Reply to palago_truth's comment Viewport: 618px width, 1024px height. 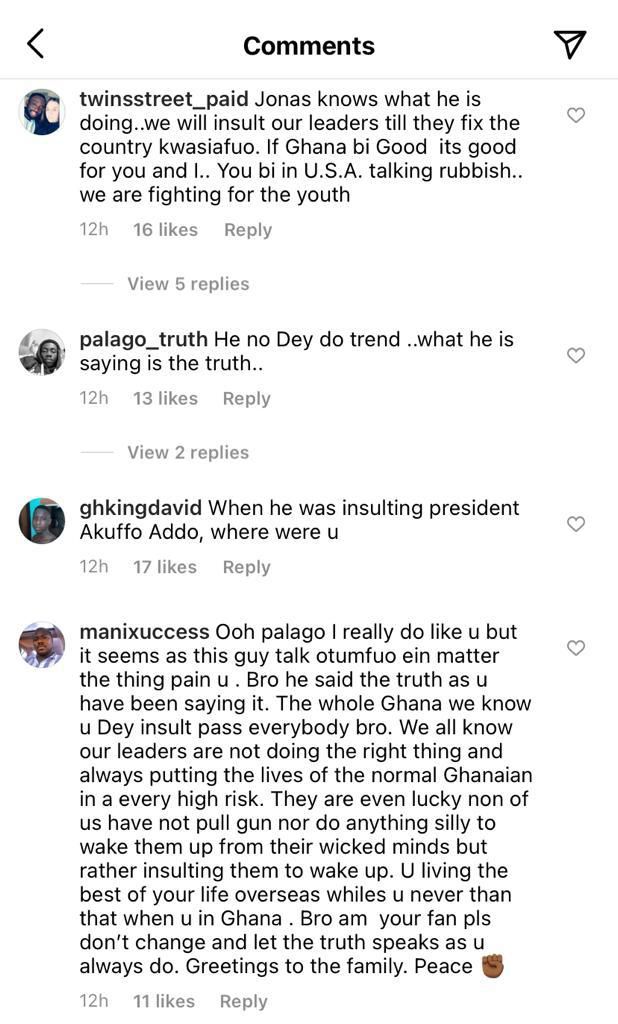247,397
